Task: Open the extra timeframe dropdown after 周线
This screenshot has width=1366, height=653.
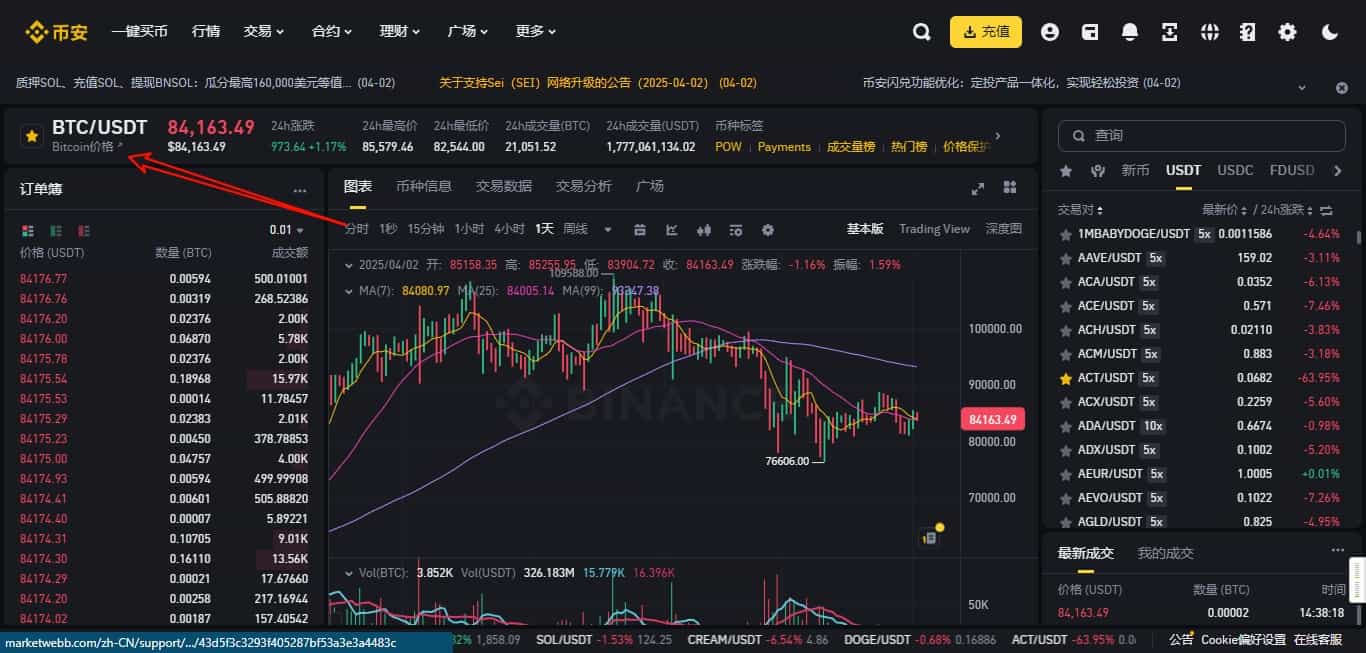Action: tap(608, 229)
